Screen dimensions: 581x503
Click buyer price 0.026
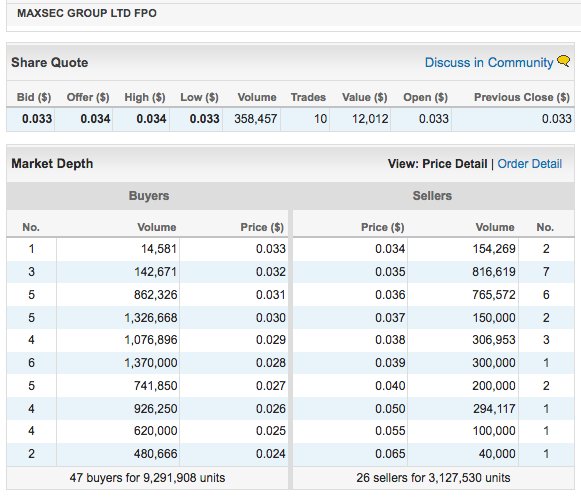click(x=271, y=408)
